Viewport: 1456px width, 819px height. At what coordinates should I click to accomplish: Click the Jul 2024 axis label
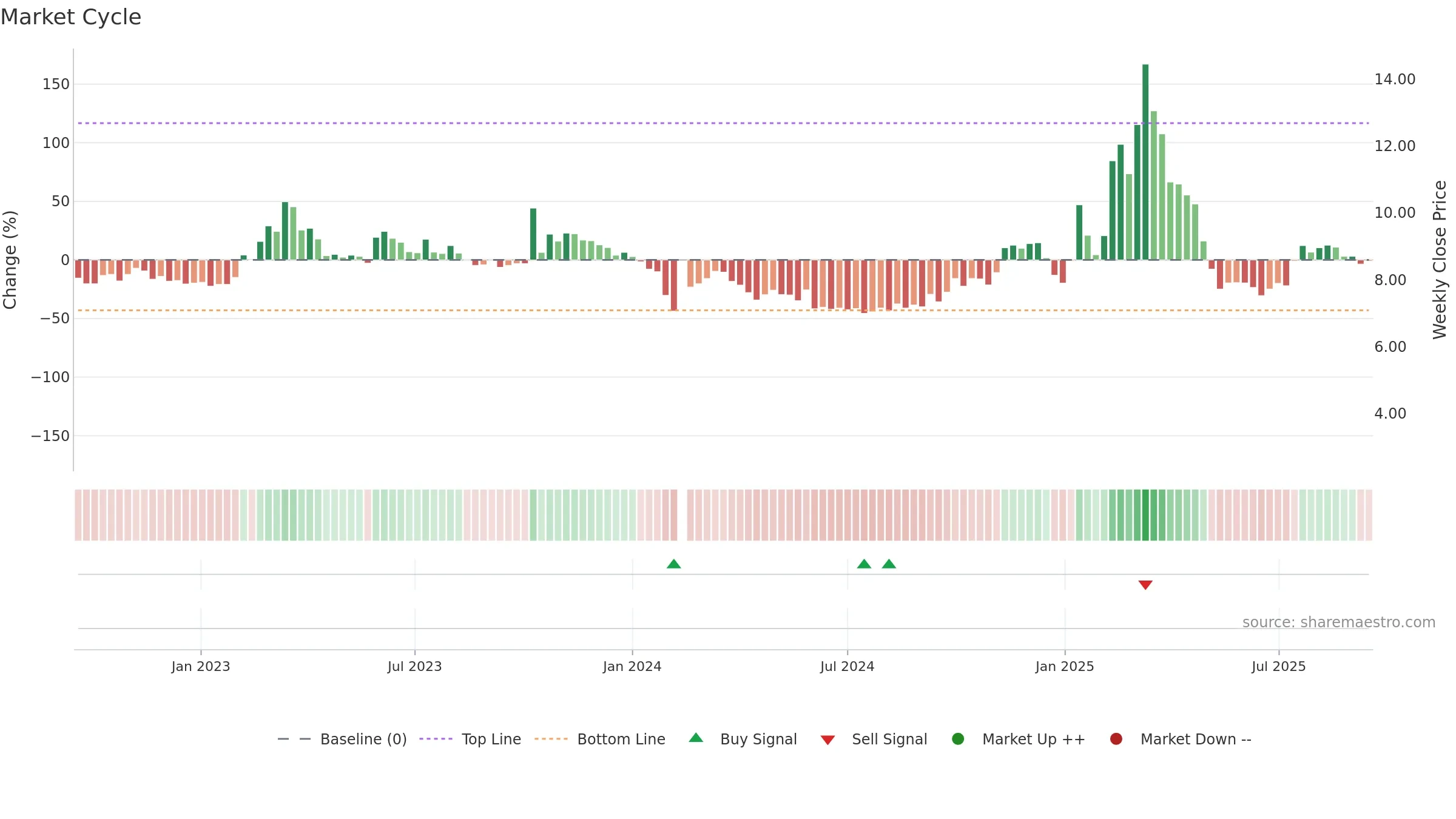(x=848, y=667)
